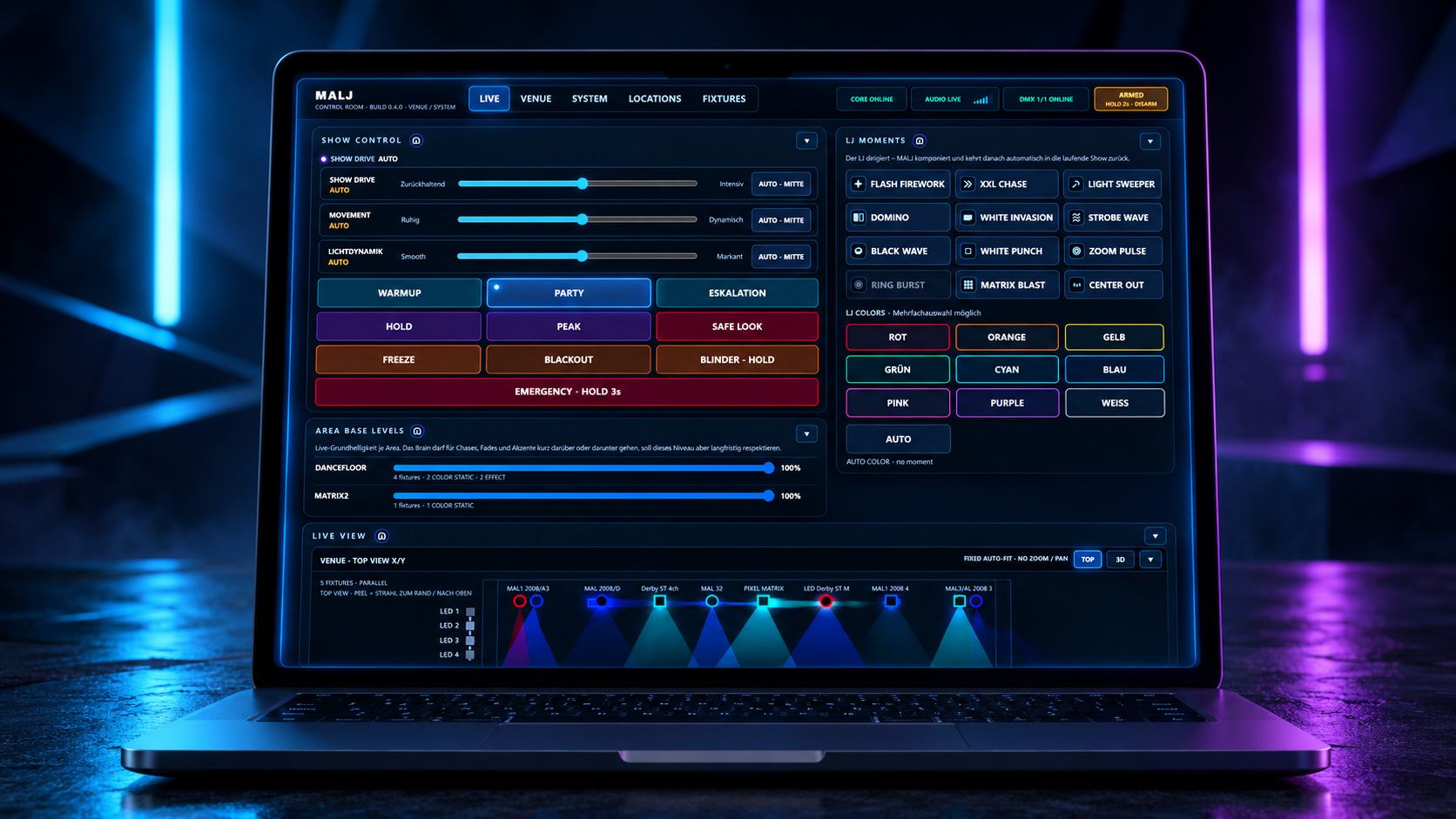Switch to the Venue tab
This screenshot has width=1456, height=819.
click(x=536, y=98)
